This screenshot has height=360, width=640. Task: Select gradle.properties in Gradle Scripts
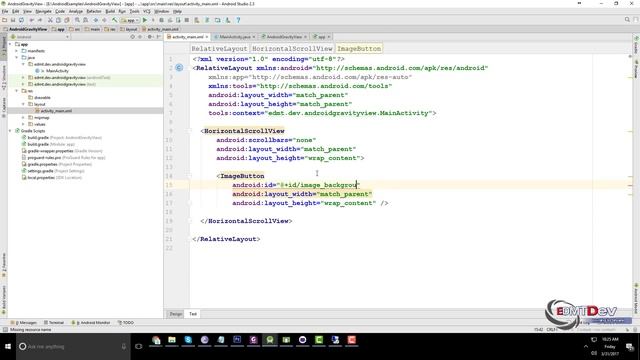click(x=42, y=164)
